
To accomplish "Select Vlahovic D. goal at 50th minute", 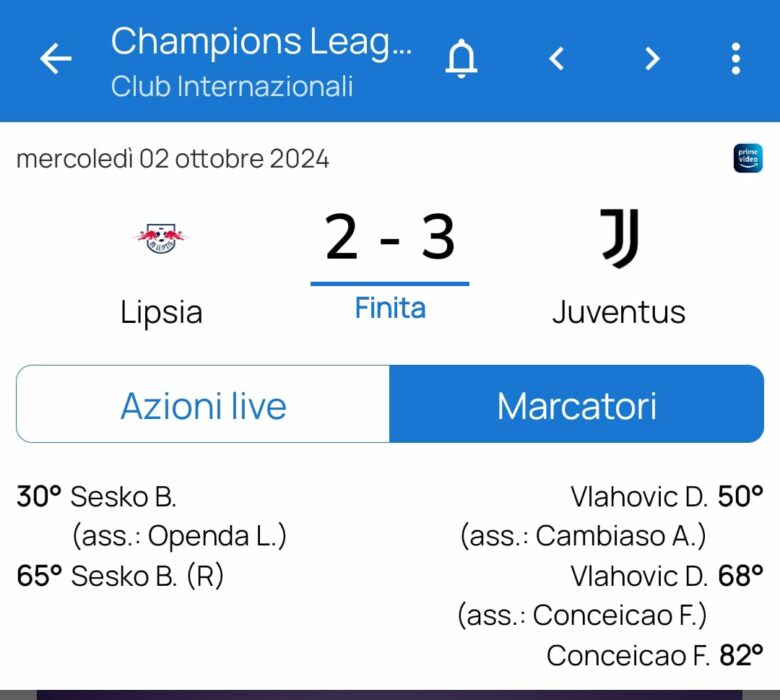I will 639,496.
